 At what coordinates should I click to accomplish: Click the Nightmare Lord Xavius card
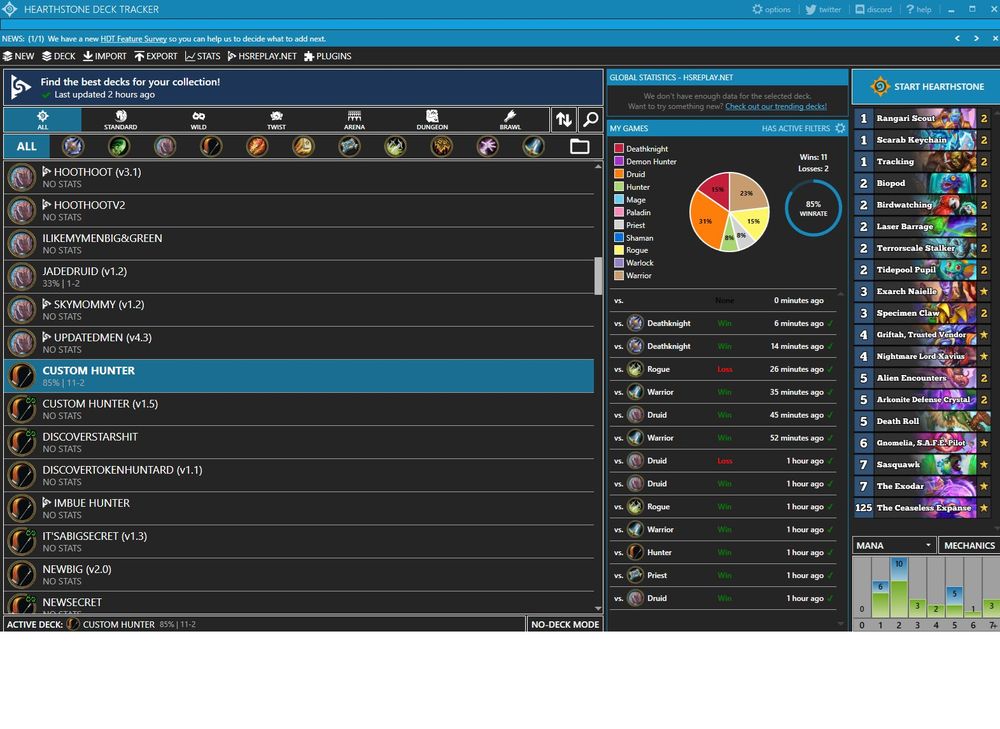[922, 357]
